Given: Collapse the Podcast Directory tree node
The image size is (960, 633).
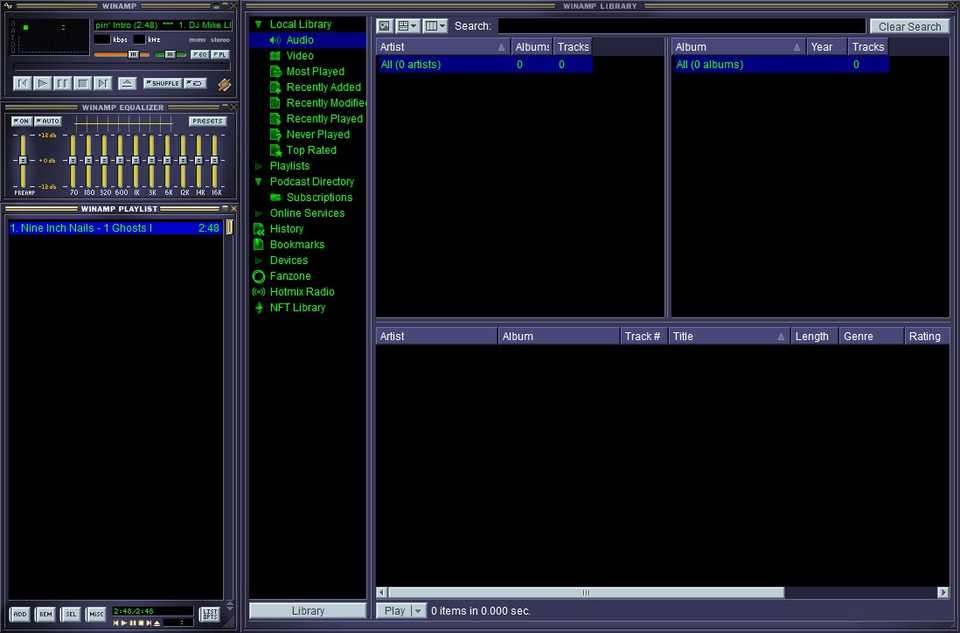Looking at the screenshot, I should click(x=258, y=182).
